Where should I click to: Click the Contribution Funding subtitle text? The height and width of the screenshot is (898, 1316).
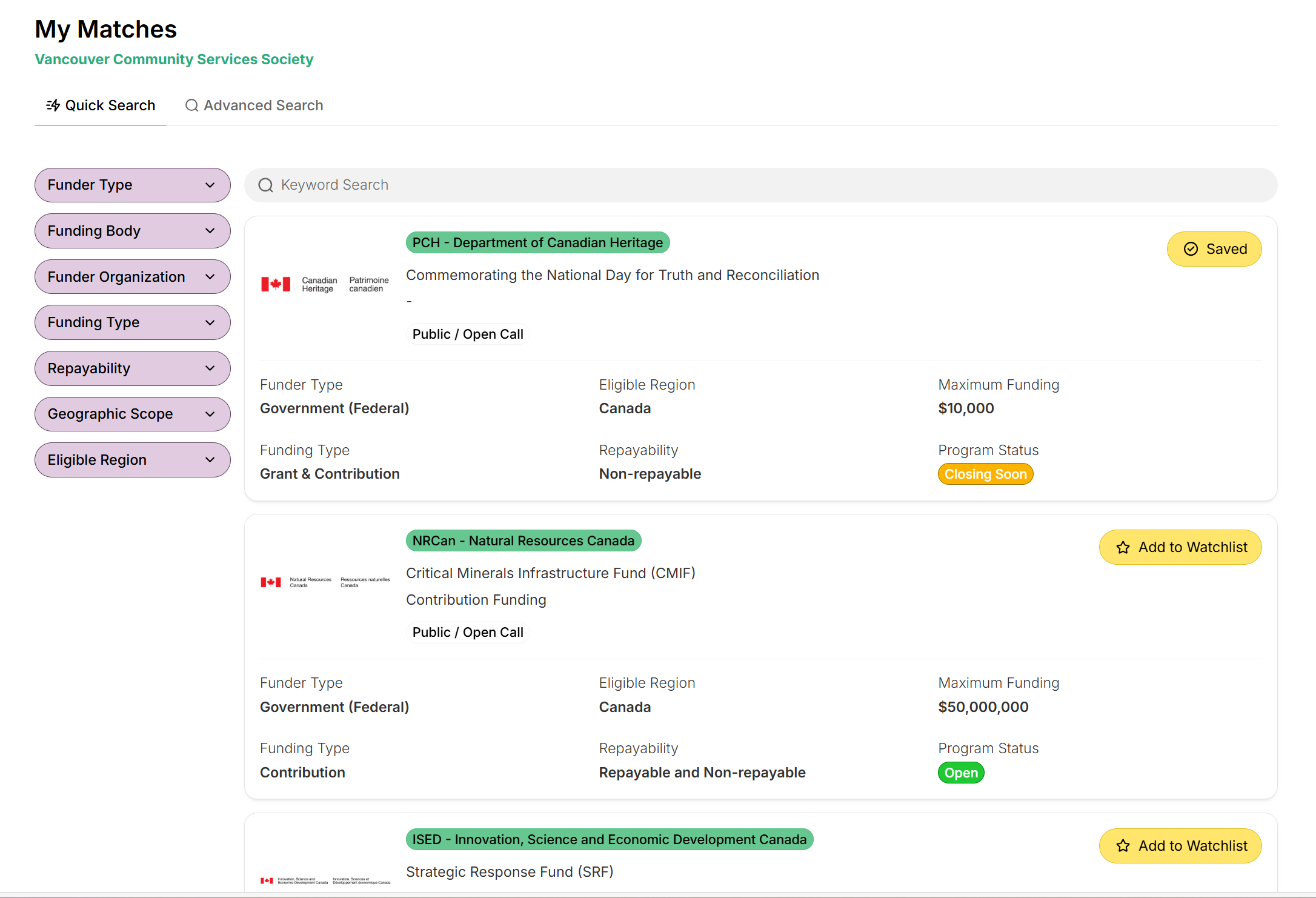point(476,600)
